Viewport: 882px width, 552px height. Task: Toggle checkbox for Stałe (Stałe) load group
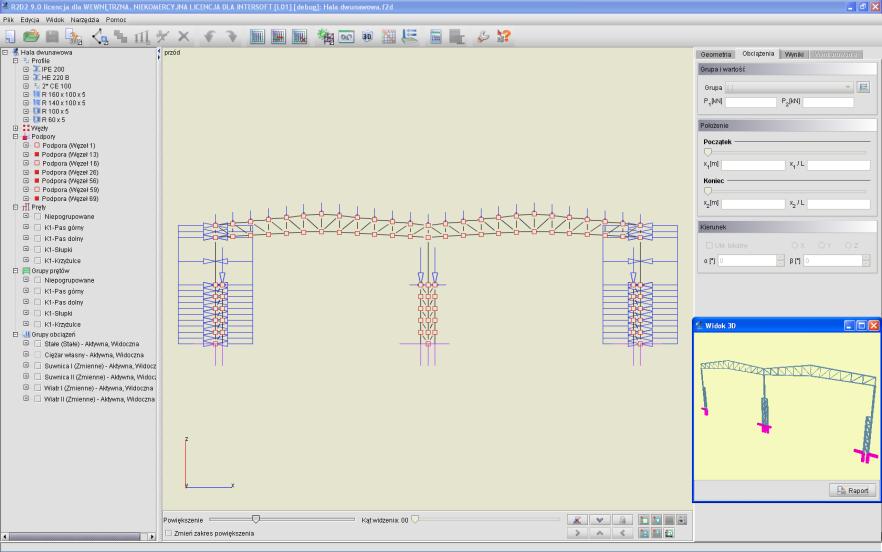38,344
